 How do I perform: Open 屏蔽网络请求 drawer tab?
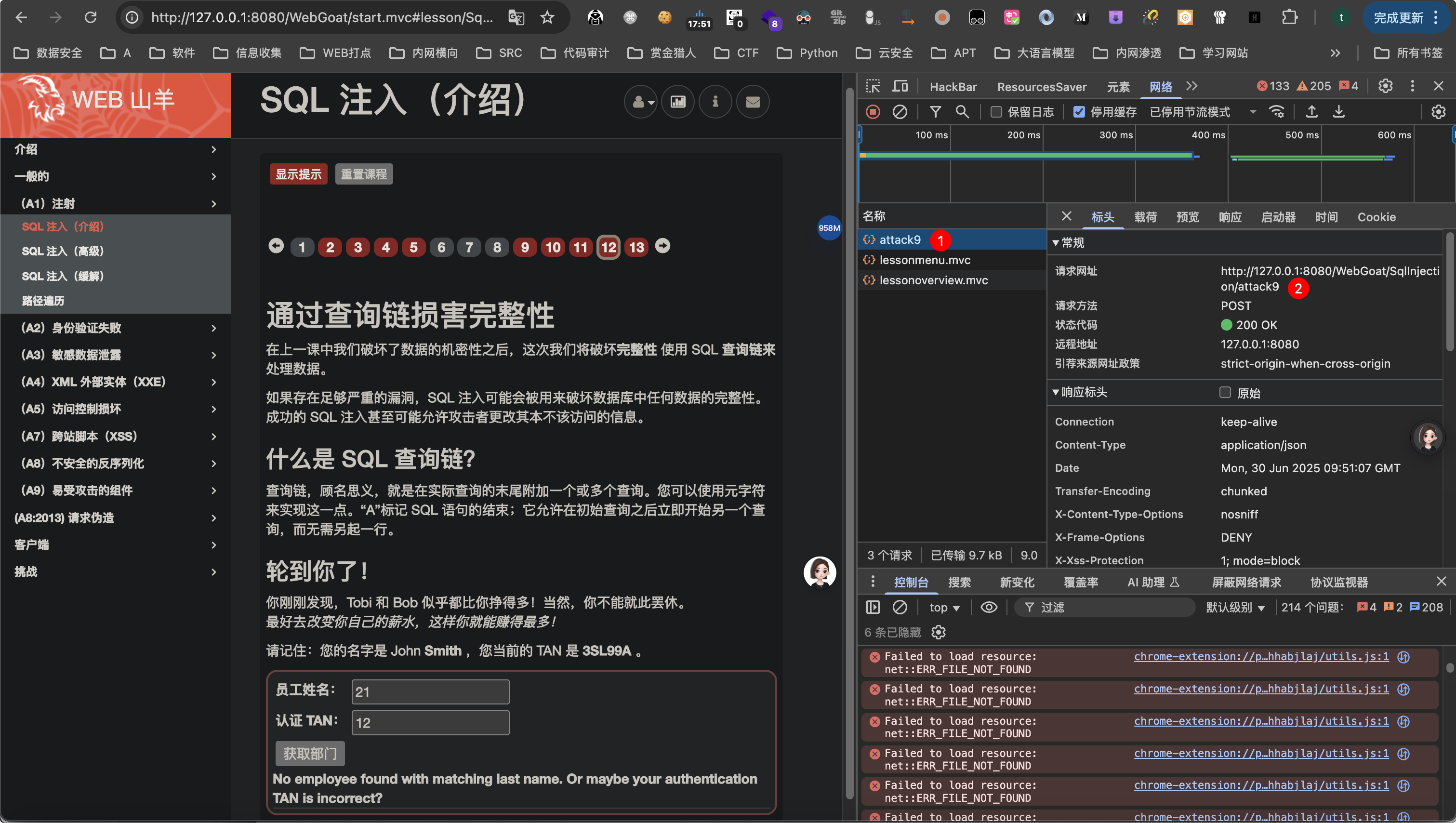click(1246, 582)
